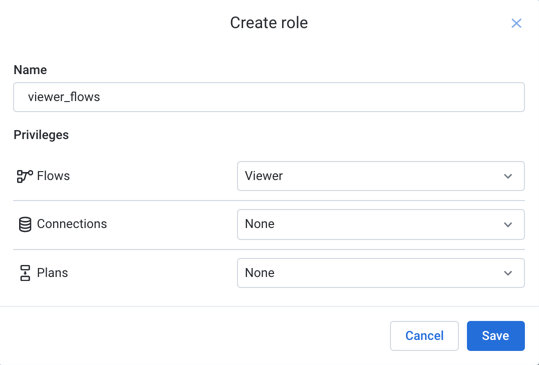This screenshot has width=539, height=365.
Task: Expand the Plans privilege dropdown
Action: coord(381,273)
